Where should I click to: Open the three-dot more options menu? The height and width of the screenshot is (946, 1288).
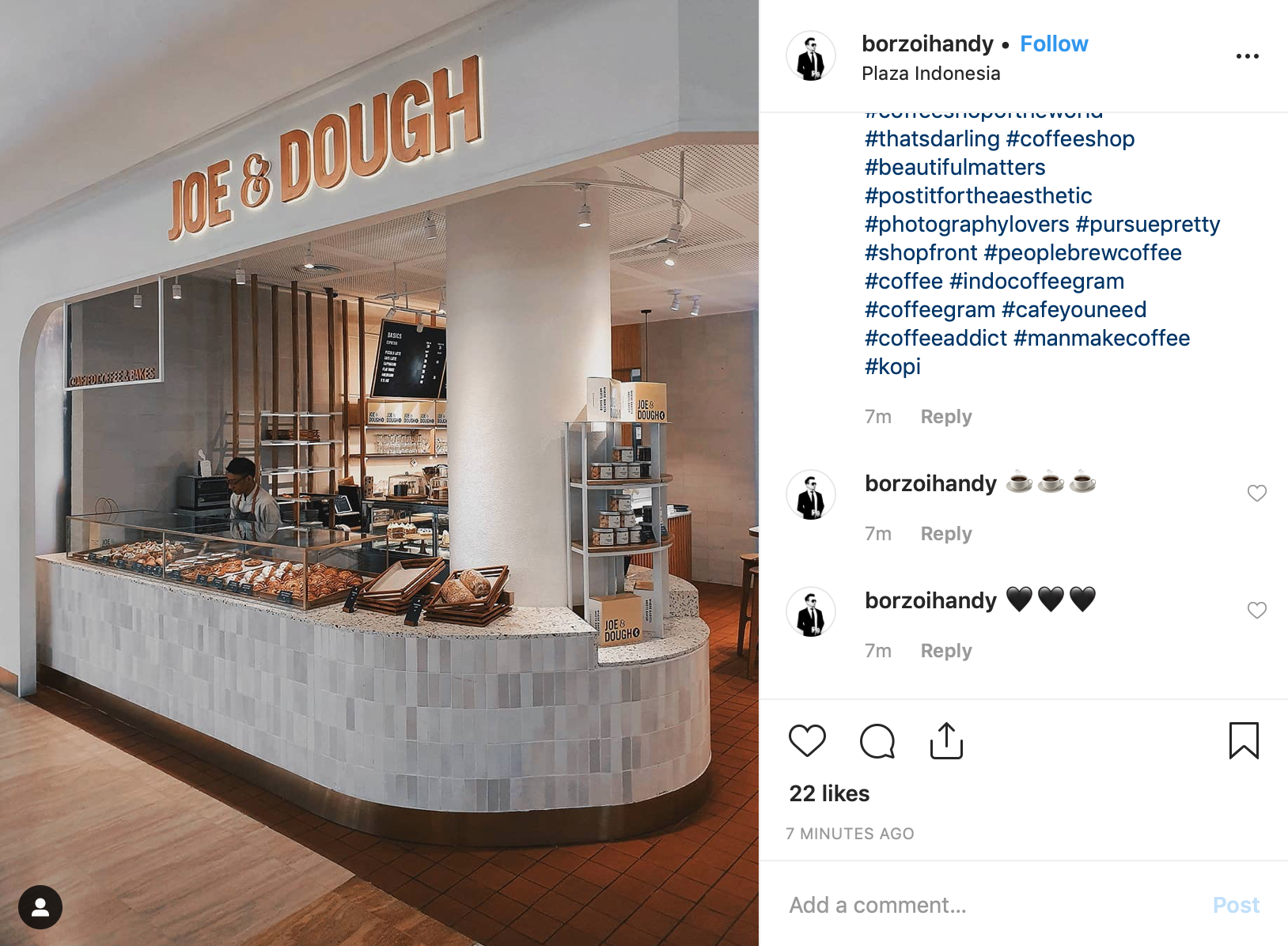[1248, 56]
